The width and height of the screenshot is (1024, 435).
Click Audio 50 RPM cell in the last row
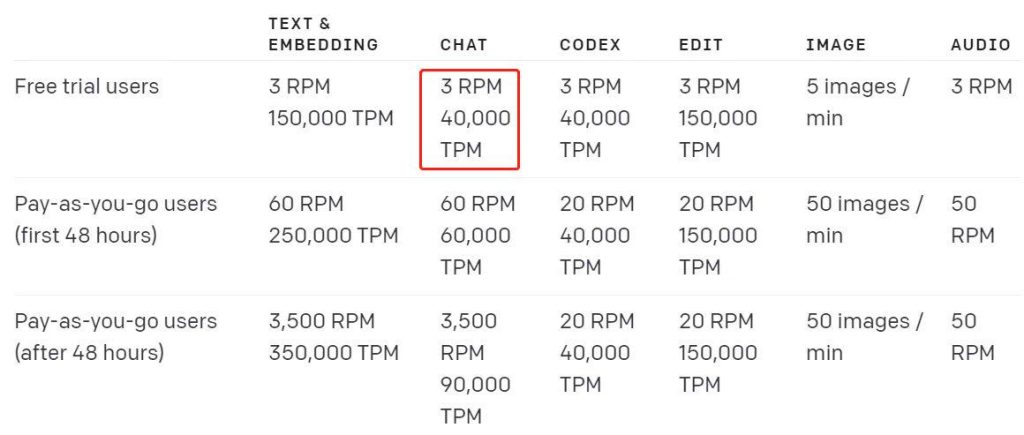pos(972,337)
